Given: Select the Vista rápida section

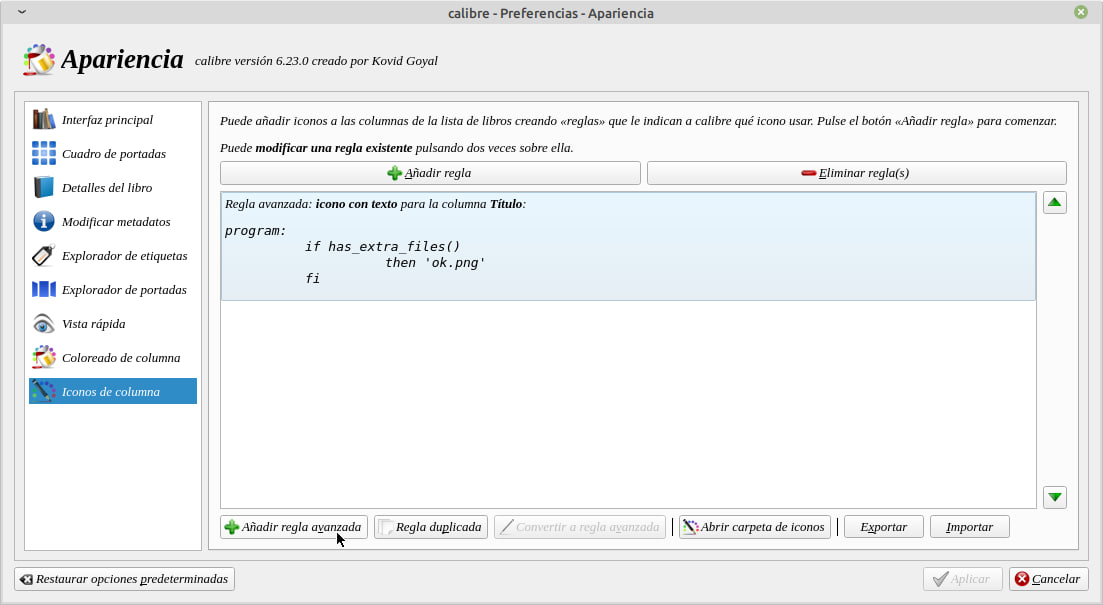Looking at the screenshot, I should [x=113, y=324].
